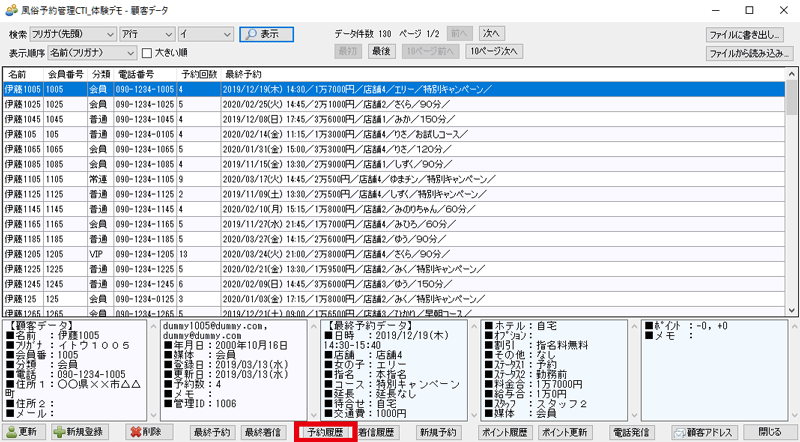
Task: Click the ポイント履歴 button
Action: tap(505, 432)
